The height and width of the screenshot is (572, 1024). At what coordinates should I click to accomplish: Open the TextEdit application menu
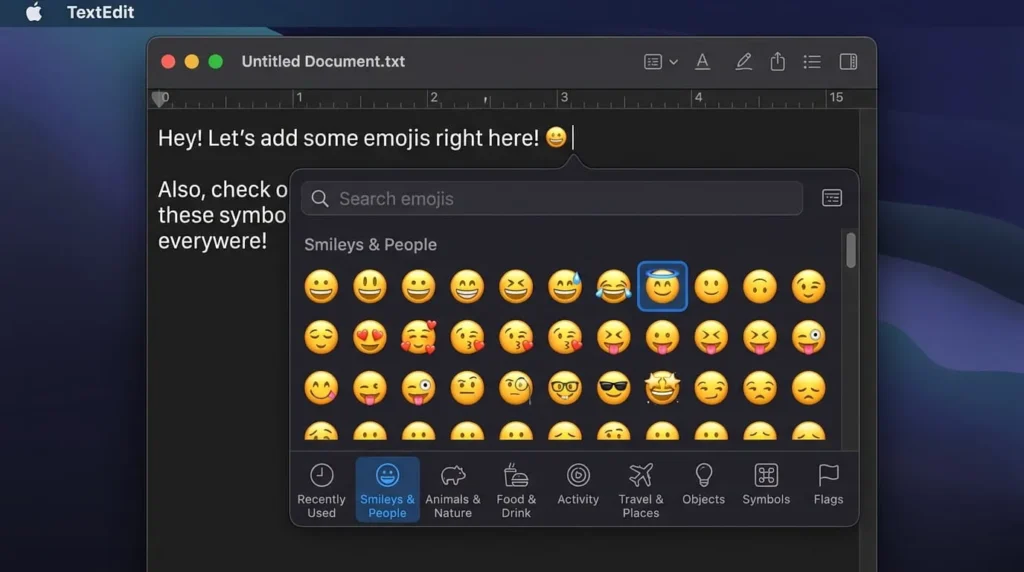(101, 12)
